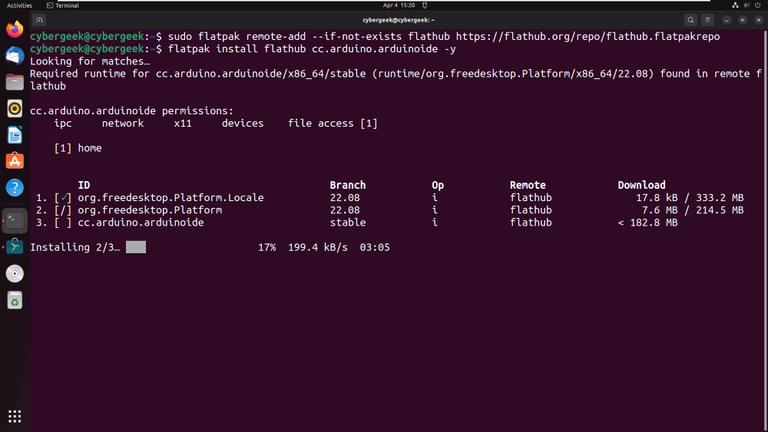Open the disc drive dock icon

coord(14,273)
